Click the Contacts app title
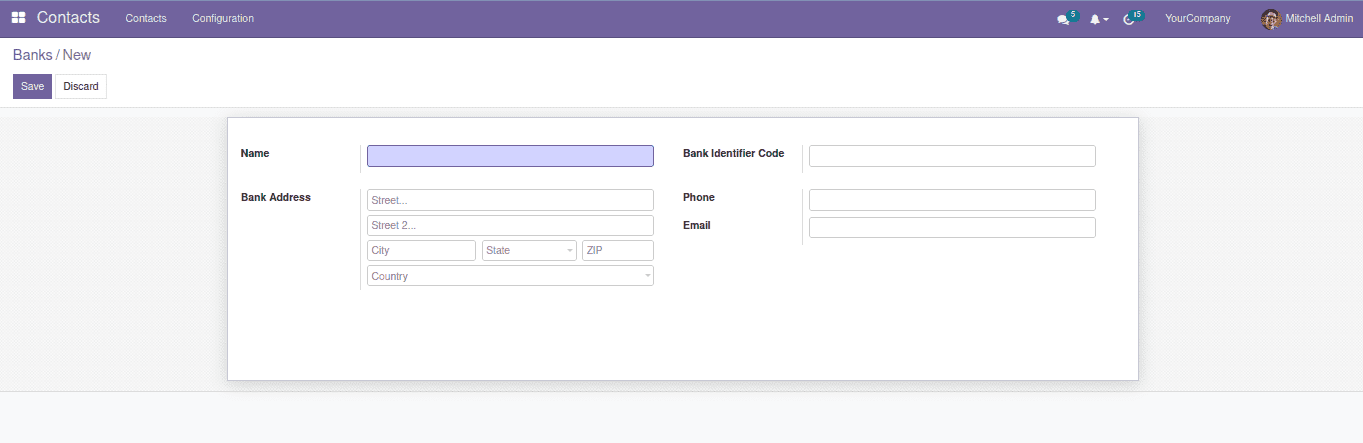This screenshot has height=443, width=1363. pyautogui.click(x=68, y=18)
